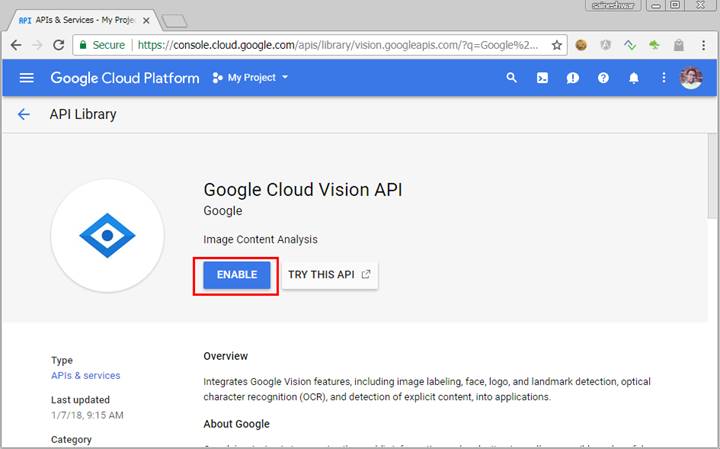Open the help question mark icon
This screenshot has height=449, width=720.
tap(603, 78)
